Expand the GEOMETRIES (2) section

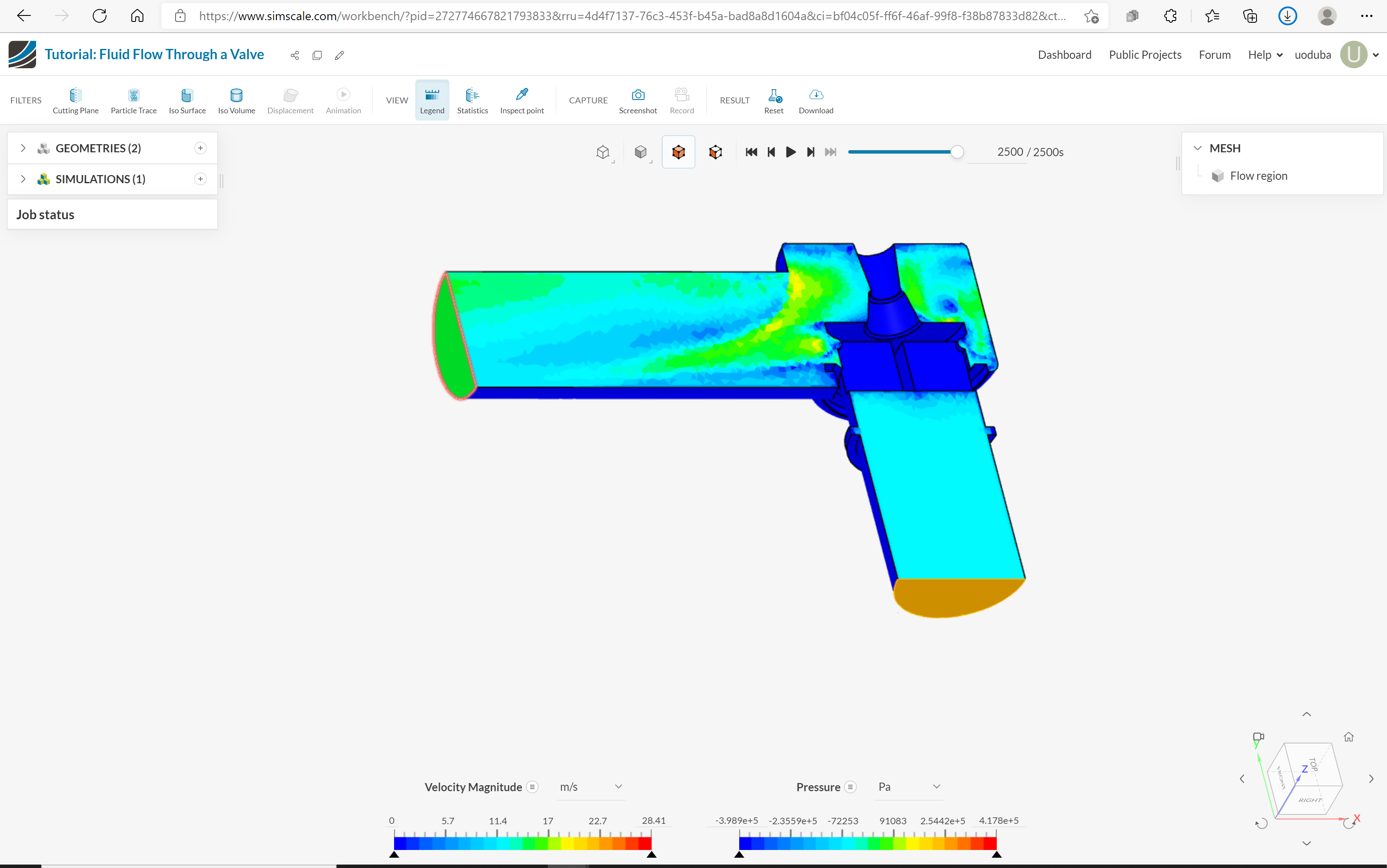pyautogui.click(x=23, y=148)
